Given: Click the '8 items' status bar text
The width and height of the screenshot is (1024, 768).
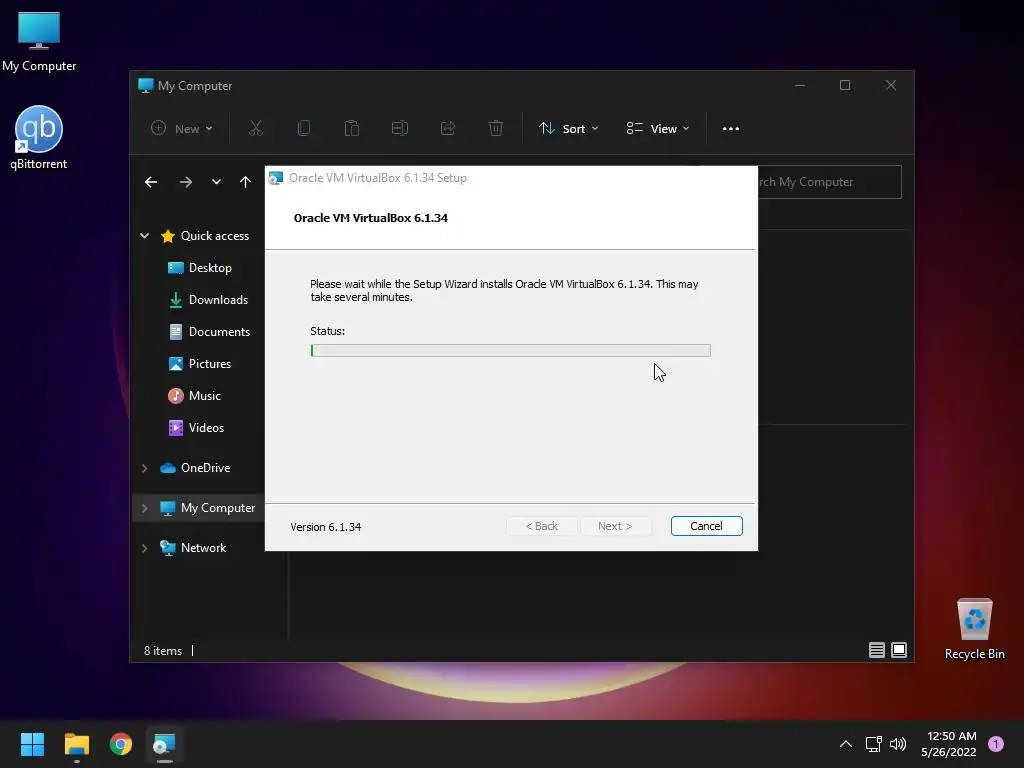Looking at the screenshot, I should (163, 651).
